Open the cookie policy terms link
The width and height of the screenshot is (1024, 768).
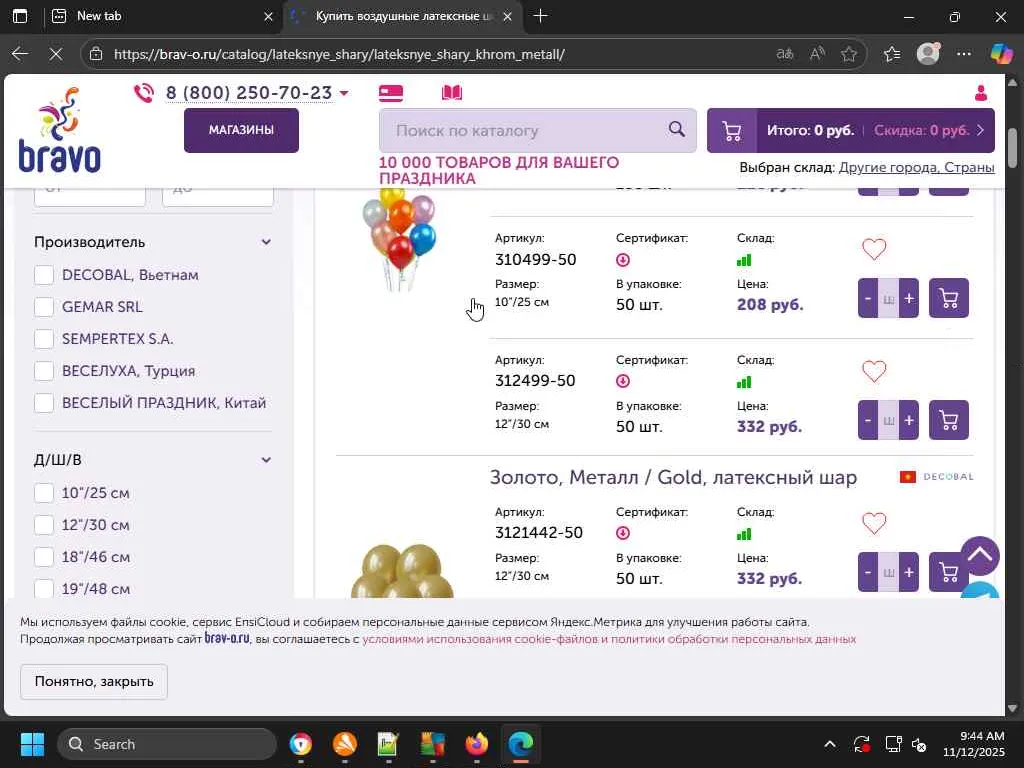tap(609, 639)
